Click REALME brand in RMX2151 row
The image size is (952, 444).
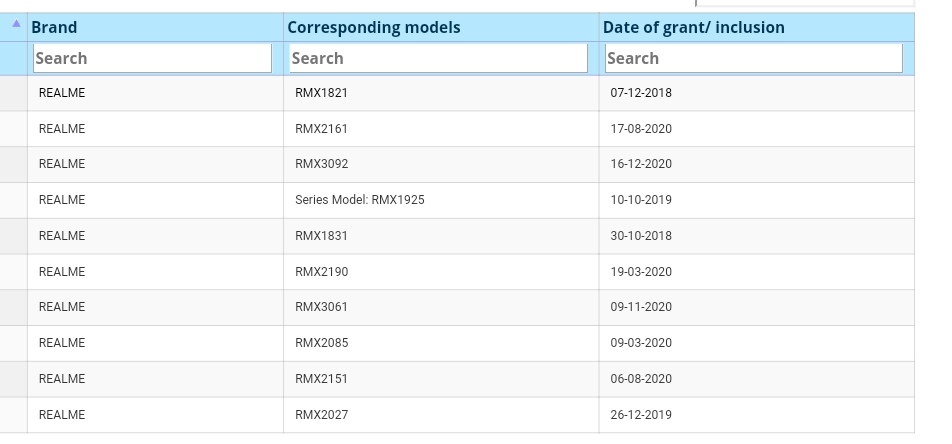pyautogui.click(x=62, y=378)
